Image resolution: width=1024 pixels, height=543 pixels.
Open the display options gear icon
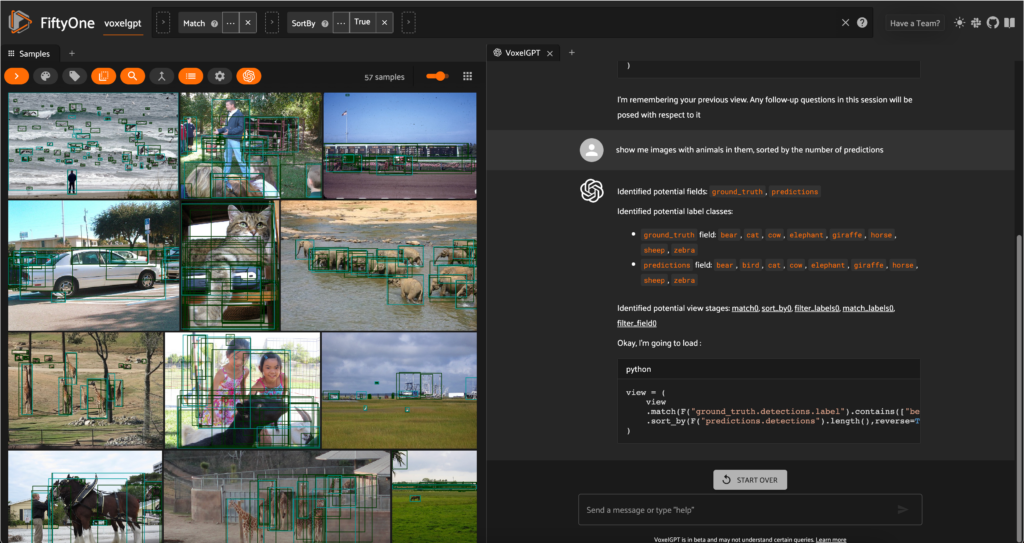coord(219,76)
